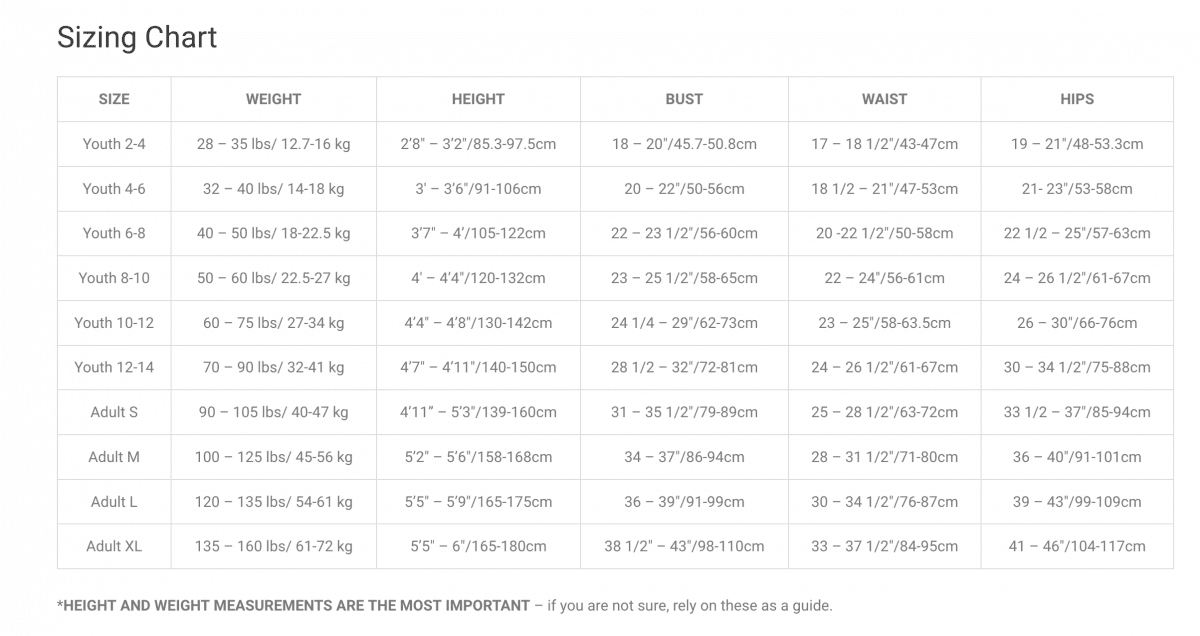Screen dimensions: 1200x636
Task: Select the WAIST column header
Action: (884, 99)
